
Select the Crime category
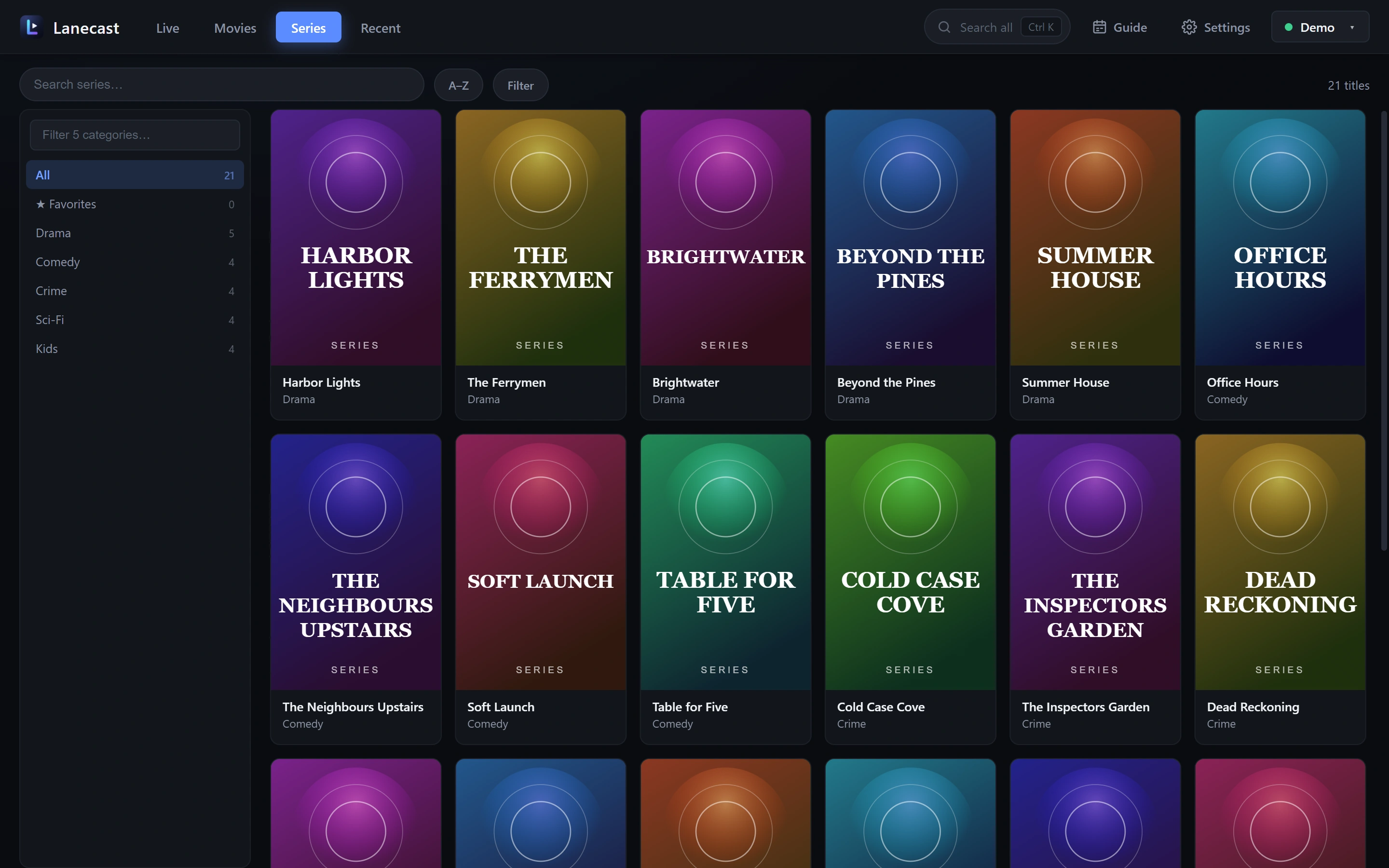click(135, 290)
